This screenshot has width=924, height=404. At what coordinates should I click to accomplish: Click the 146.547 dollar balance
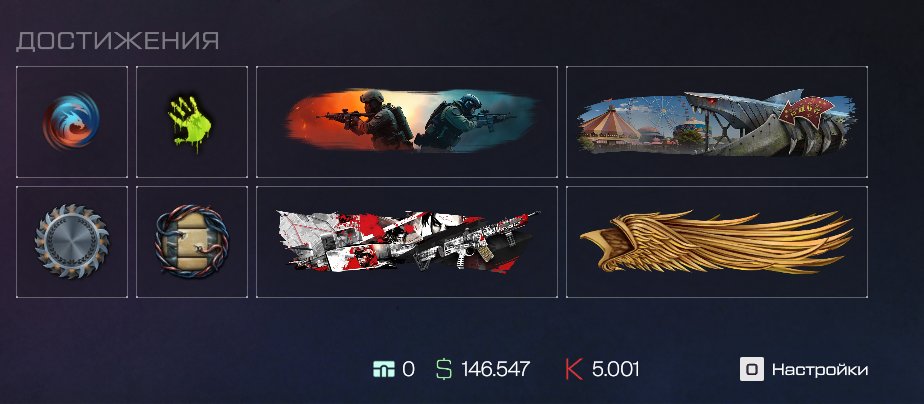496,369
